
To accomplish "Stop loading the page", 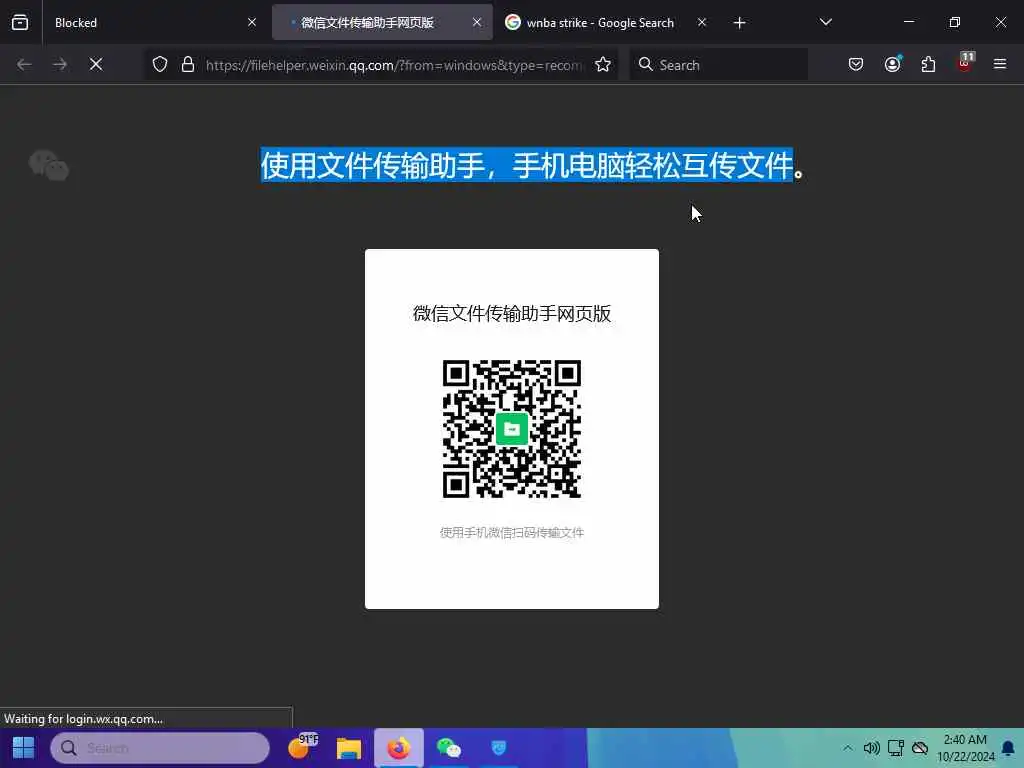I will 96,65.
